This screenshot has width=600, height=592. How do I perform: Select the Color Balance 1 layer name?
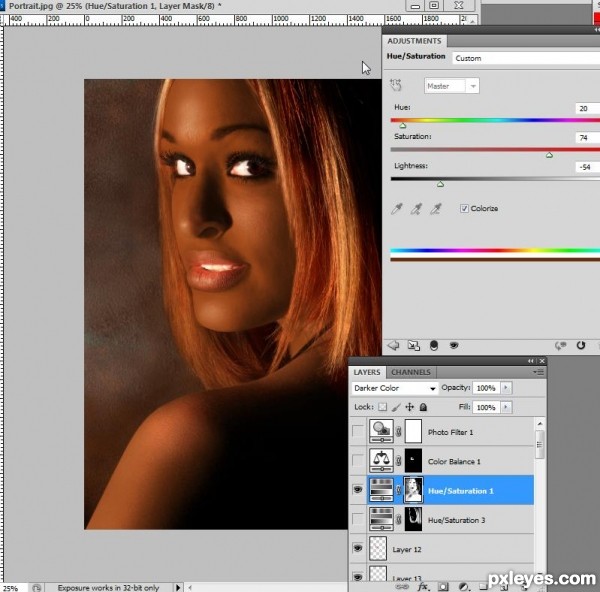[x=454, y=461]
